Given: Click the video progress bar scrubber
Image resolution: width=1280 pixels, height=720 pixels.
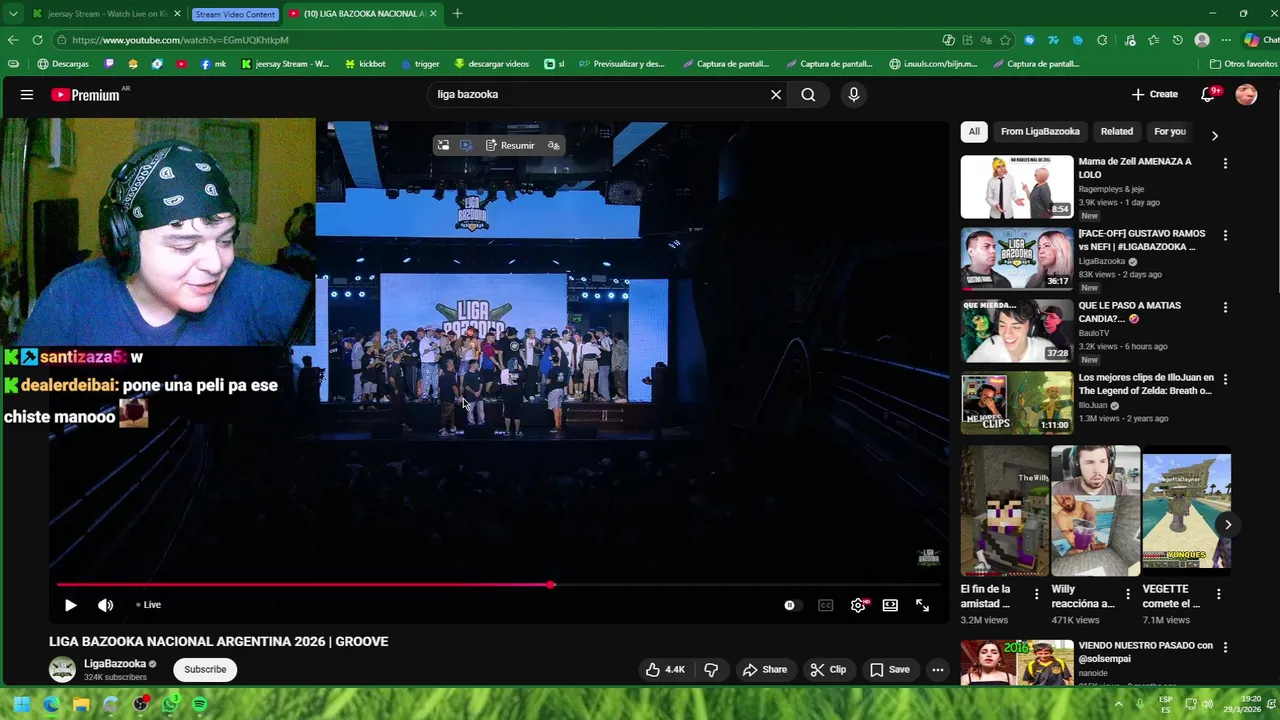Looking at the screenshot, I should pos(550,584).
